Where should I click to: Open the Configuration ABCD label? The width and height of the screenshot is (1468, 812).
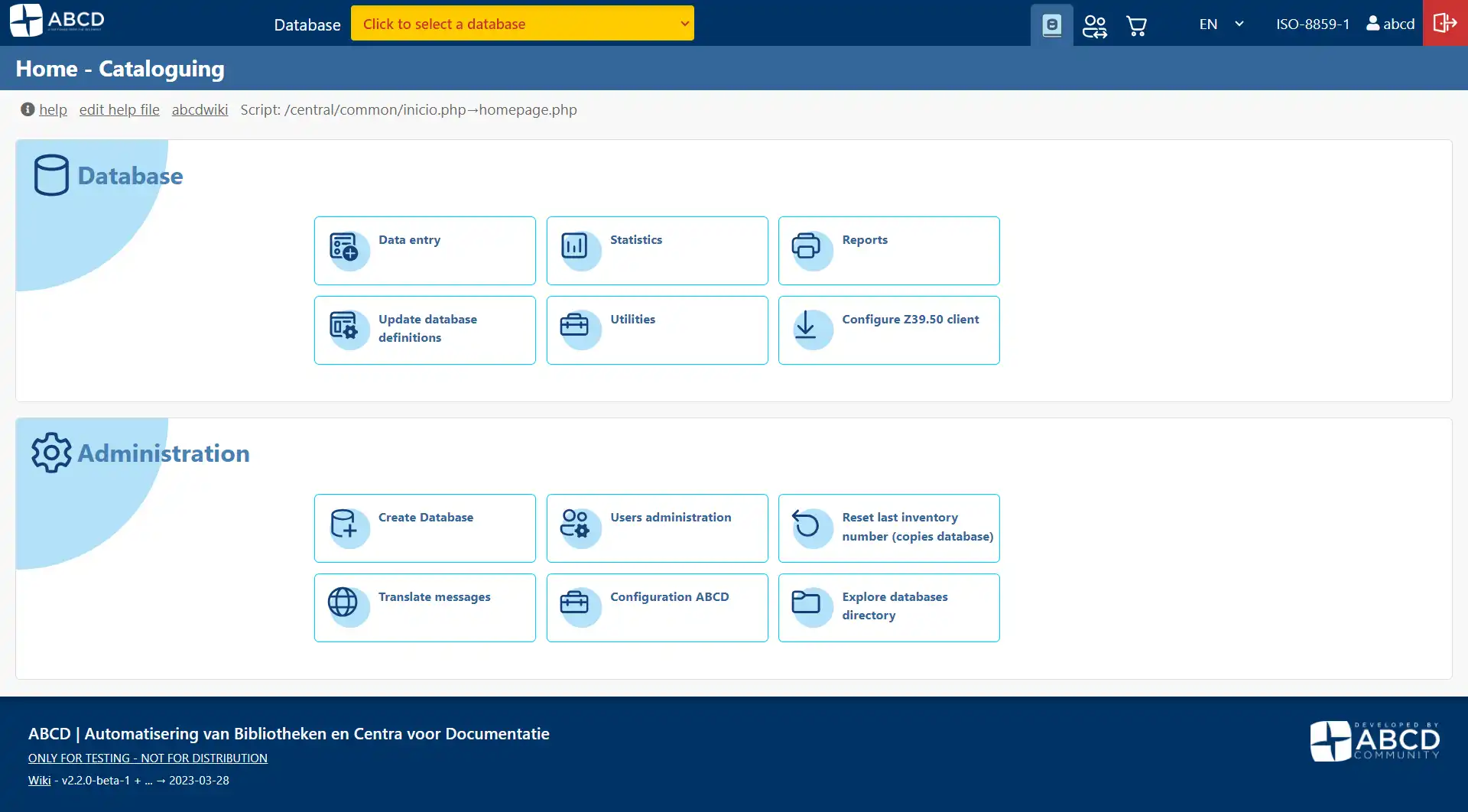pos(669,597)
